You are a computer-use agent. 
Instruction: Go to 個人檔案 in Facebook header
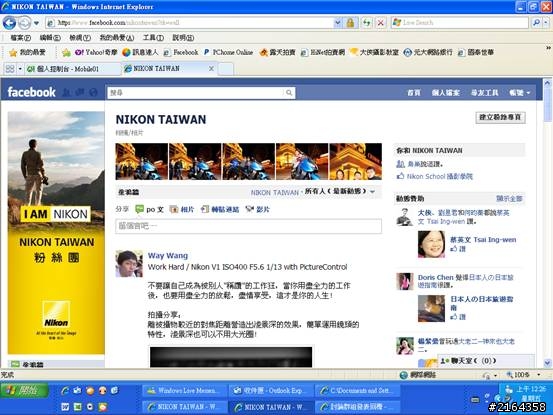tap(445, 93)
